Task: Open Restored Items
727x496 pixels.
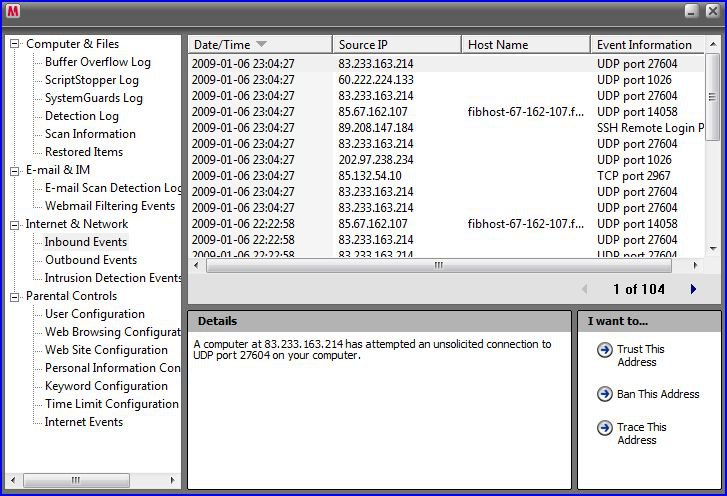Action: [84, 152]
